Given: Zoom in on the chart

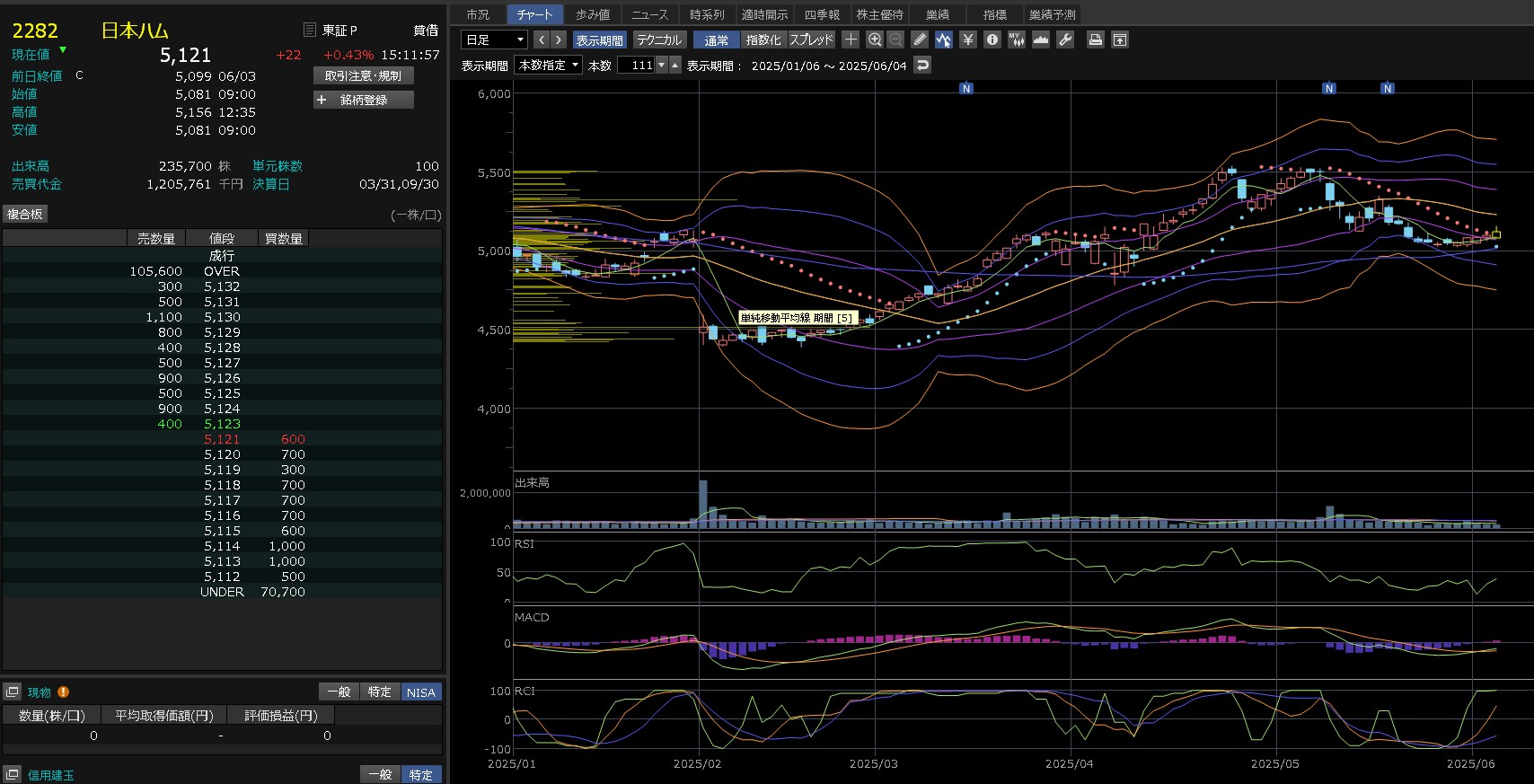Looking at the screenshot, I should tap(875, 40).
